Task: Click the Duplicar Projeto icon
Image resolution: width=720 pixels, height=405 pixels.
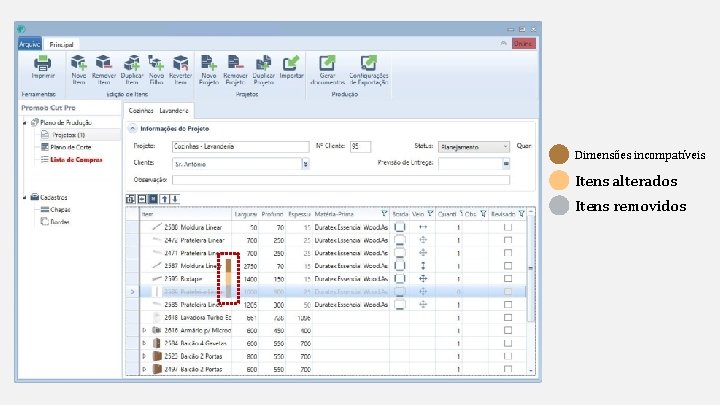Action: click(264, 63)
